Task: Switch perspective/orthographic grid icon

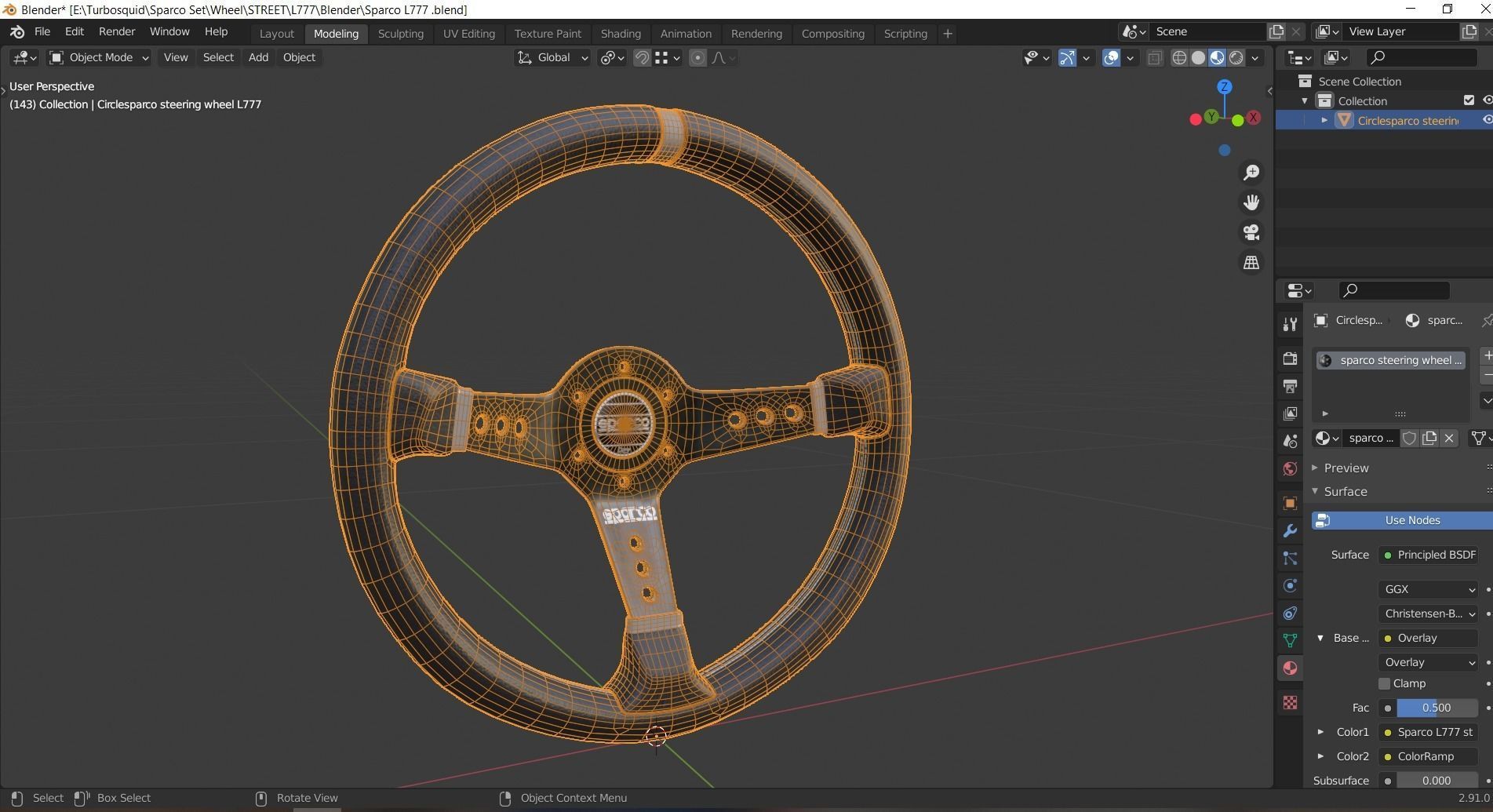Action: (1251, 263)
